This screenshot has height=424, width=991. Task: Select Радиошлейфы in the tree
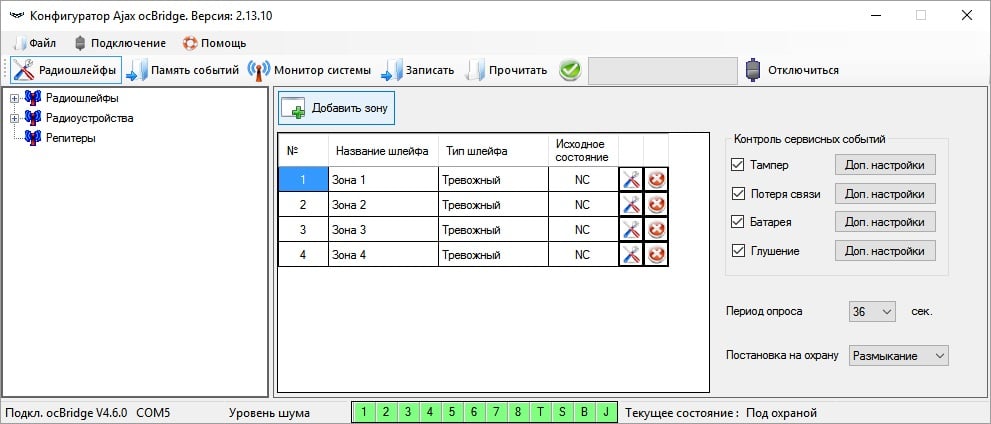82,98
